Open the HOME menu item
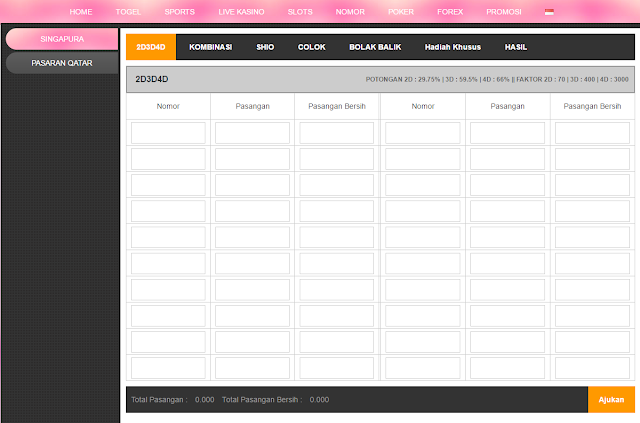This screenshot has width=640, height=423. coord(81,12)
